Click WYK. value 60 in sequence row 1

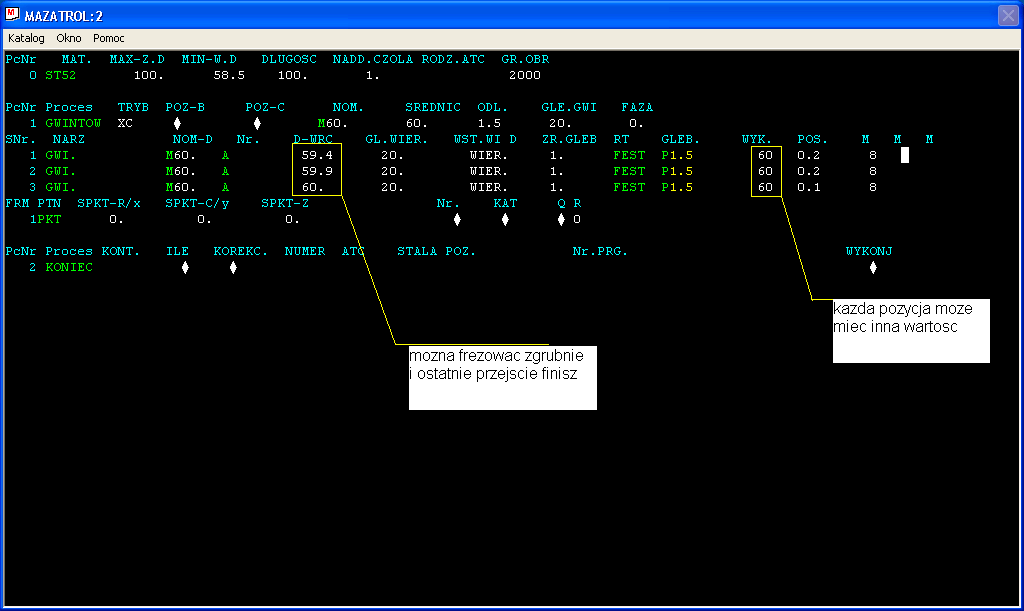coord(765,155)
